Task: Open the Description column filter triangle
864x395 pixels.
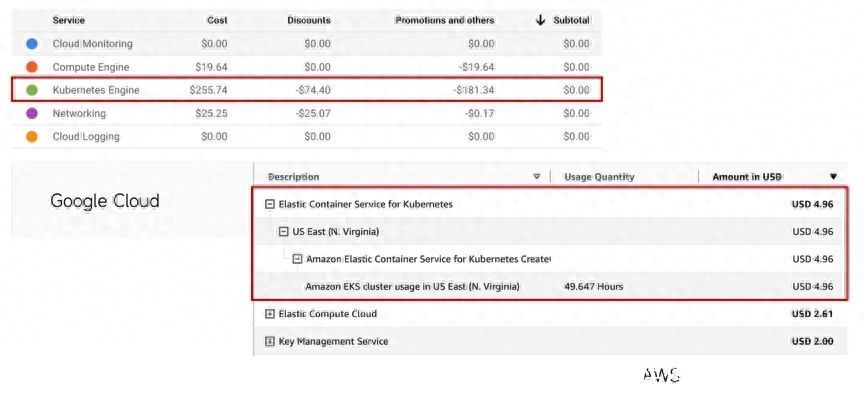Action: [537, 177]
